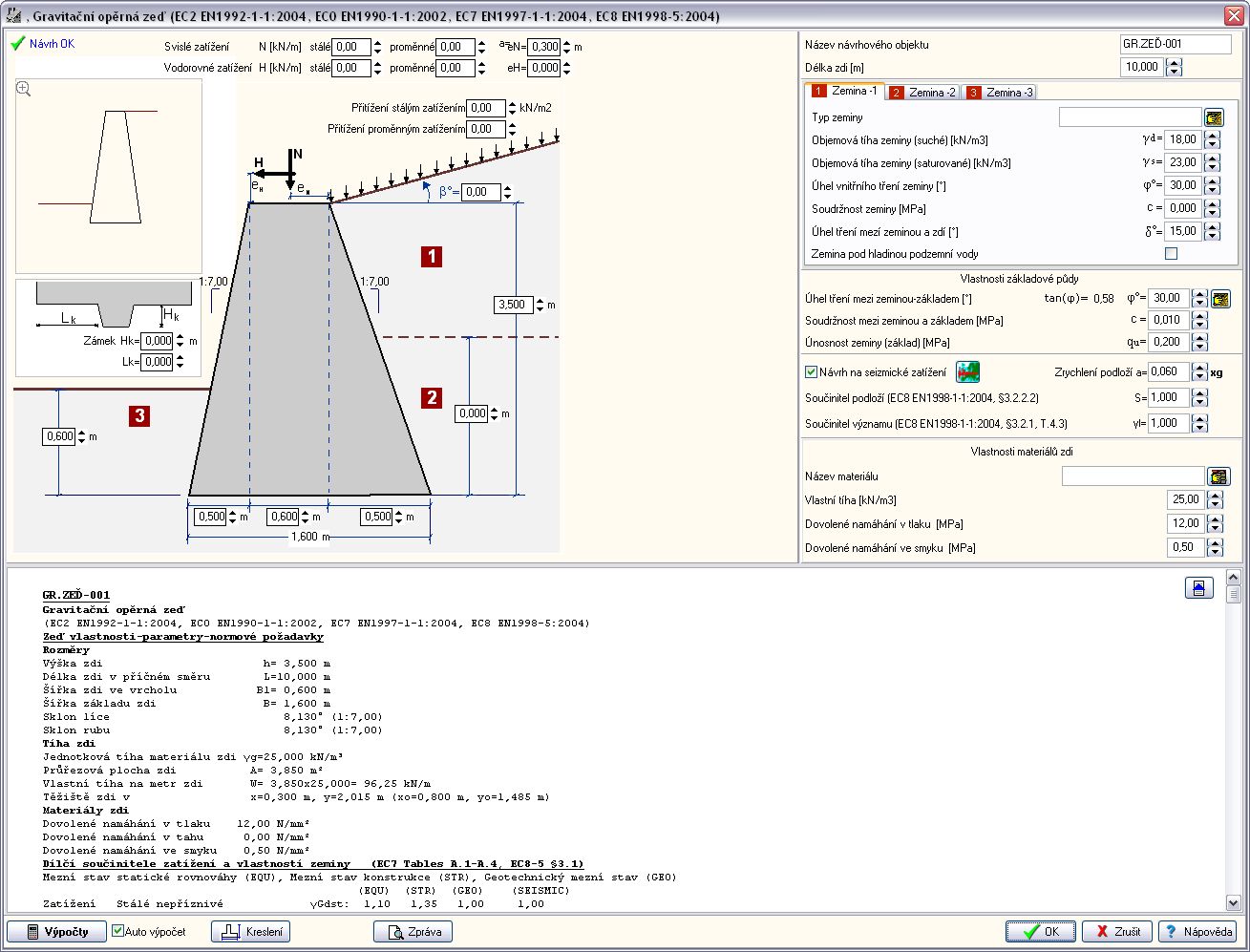Open Nápověda help

[1197, 931]
